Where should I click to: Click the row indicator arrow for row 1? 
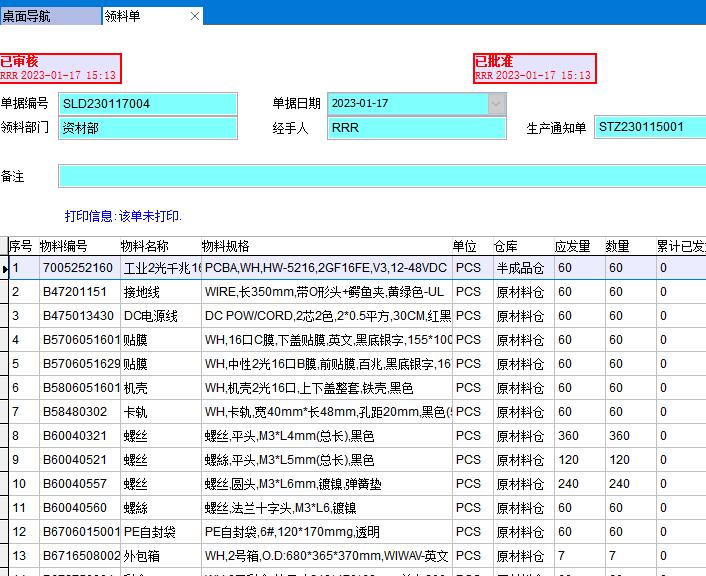[5, 268]
